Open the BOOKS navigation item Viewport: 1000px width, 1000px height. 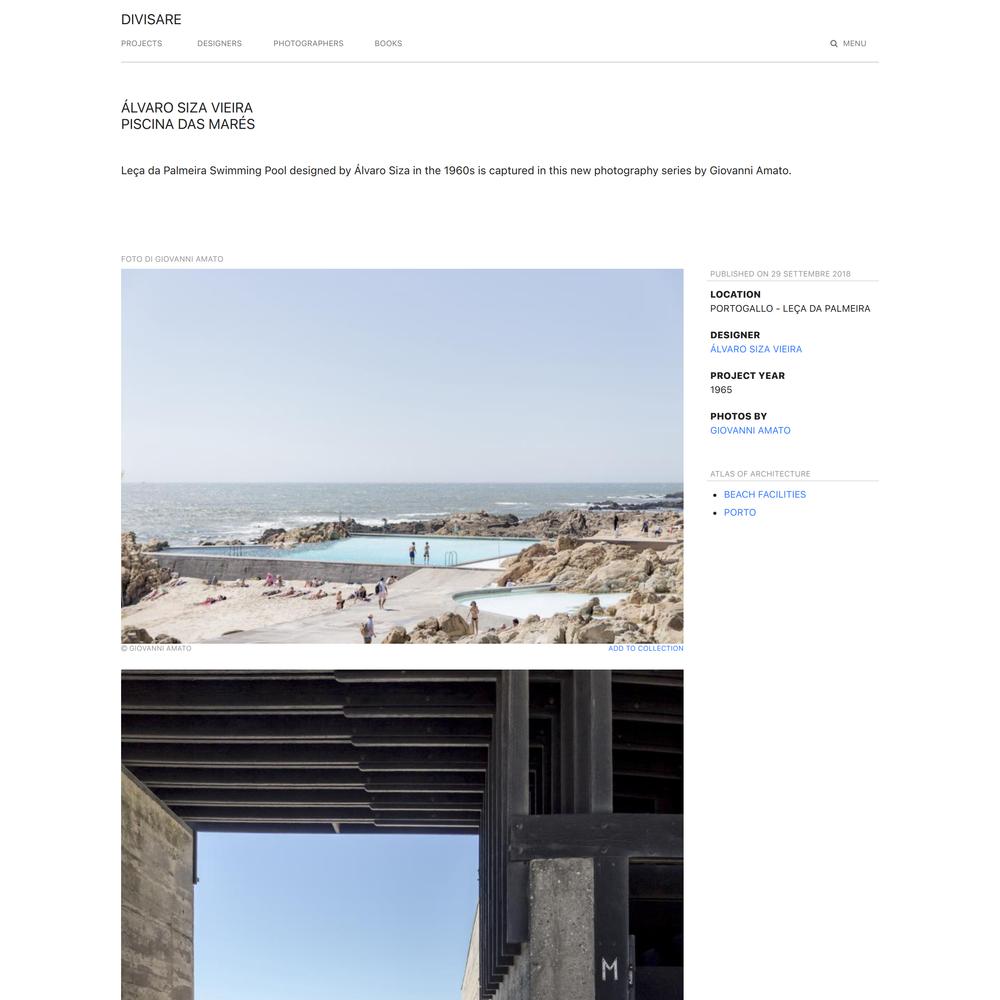click(x=388, y=43)
